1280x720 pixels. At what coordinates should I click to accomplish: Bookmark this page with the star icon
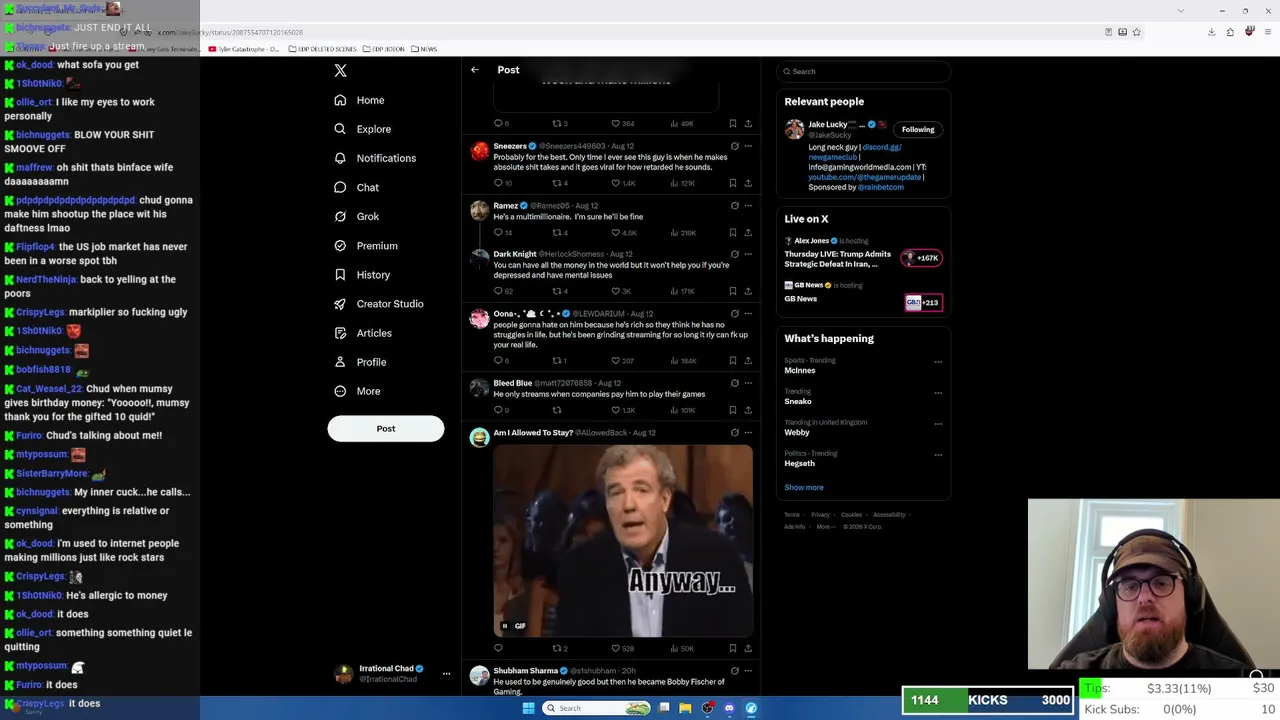pyautogui.click(x=1137, y=32)
